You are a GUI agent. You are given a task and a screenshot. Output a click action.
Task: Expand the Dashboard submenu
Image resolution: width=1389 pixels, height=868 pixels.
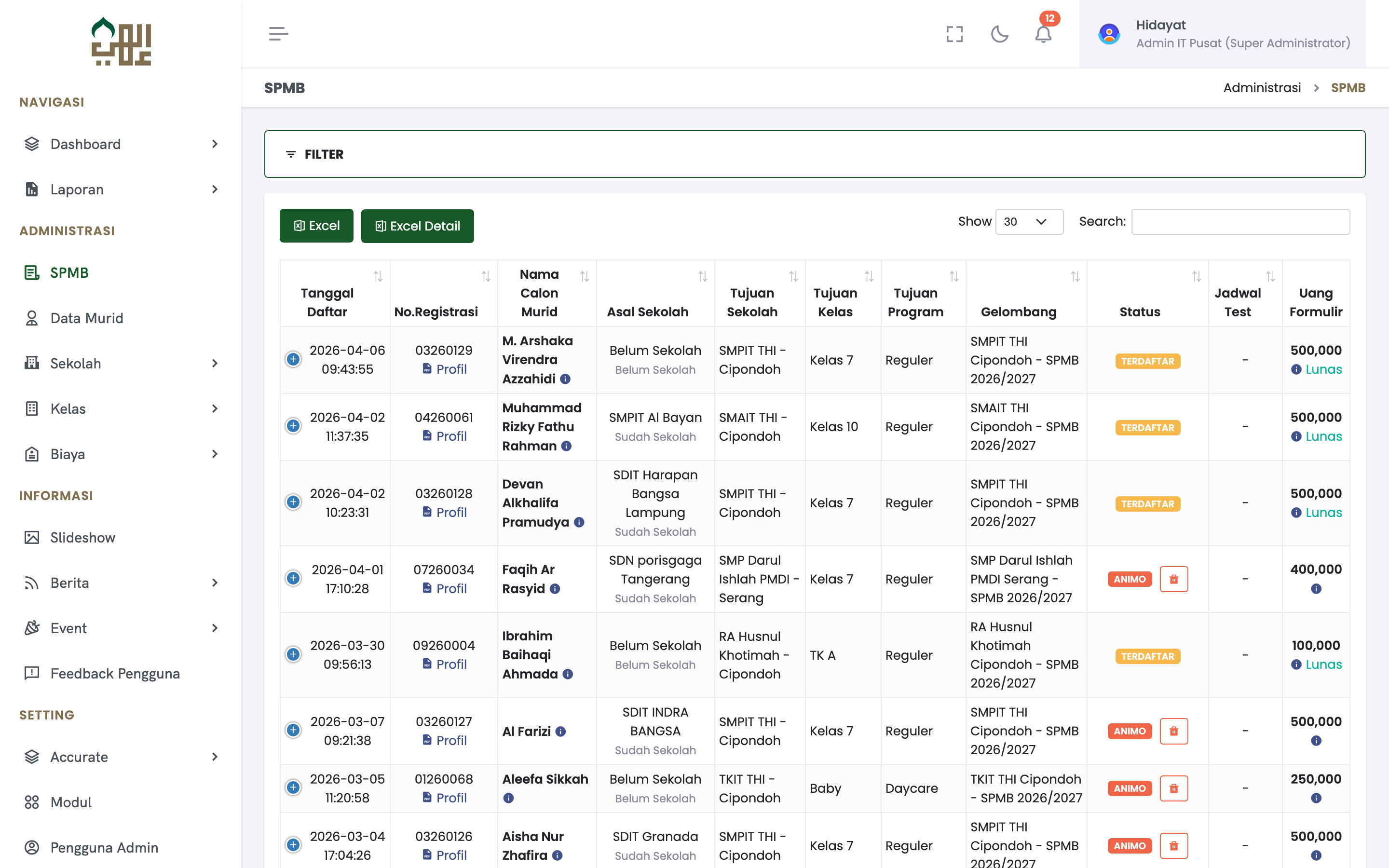[121, 144]
